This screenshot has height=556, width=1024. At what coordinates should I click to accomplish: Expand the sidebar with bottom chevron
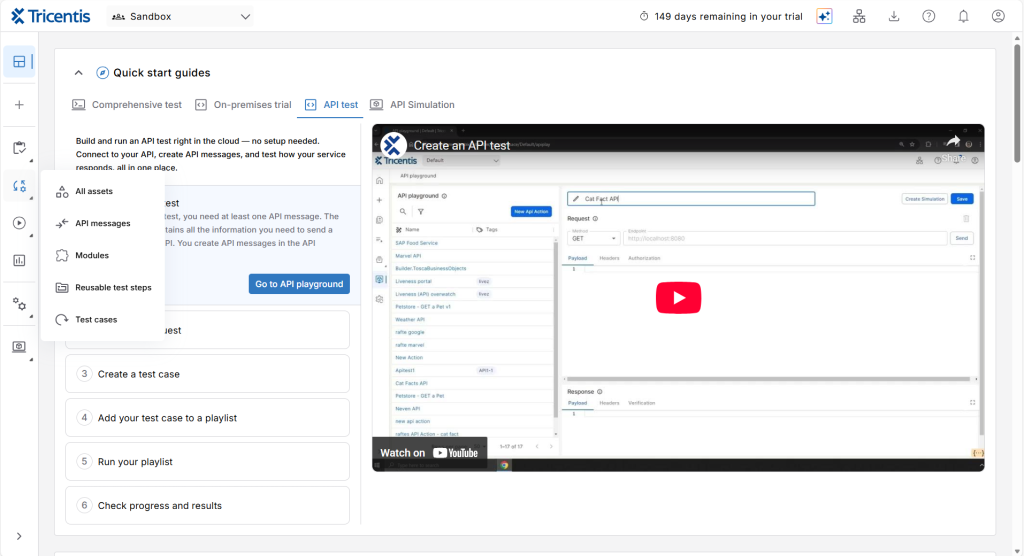click(19, 536)
